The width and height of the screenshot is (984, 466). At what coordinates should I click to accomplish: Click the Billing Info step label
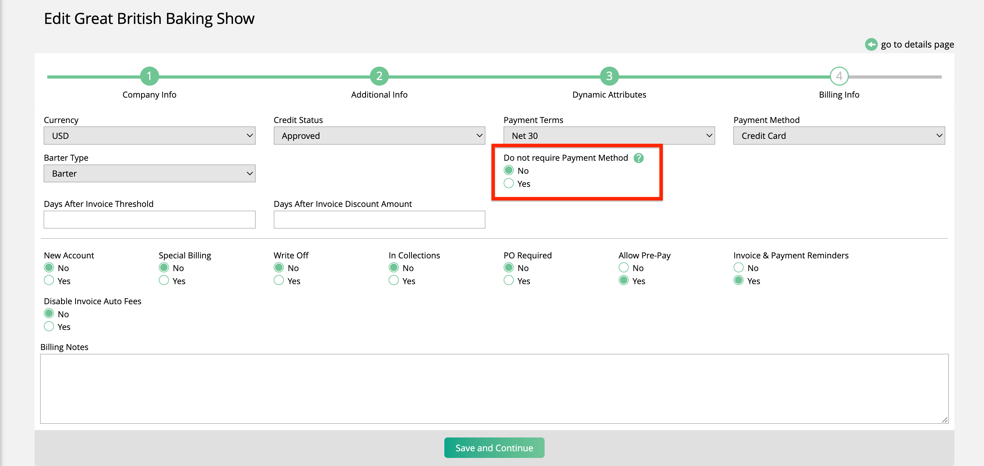(x=839, y=95)
